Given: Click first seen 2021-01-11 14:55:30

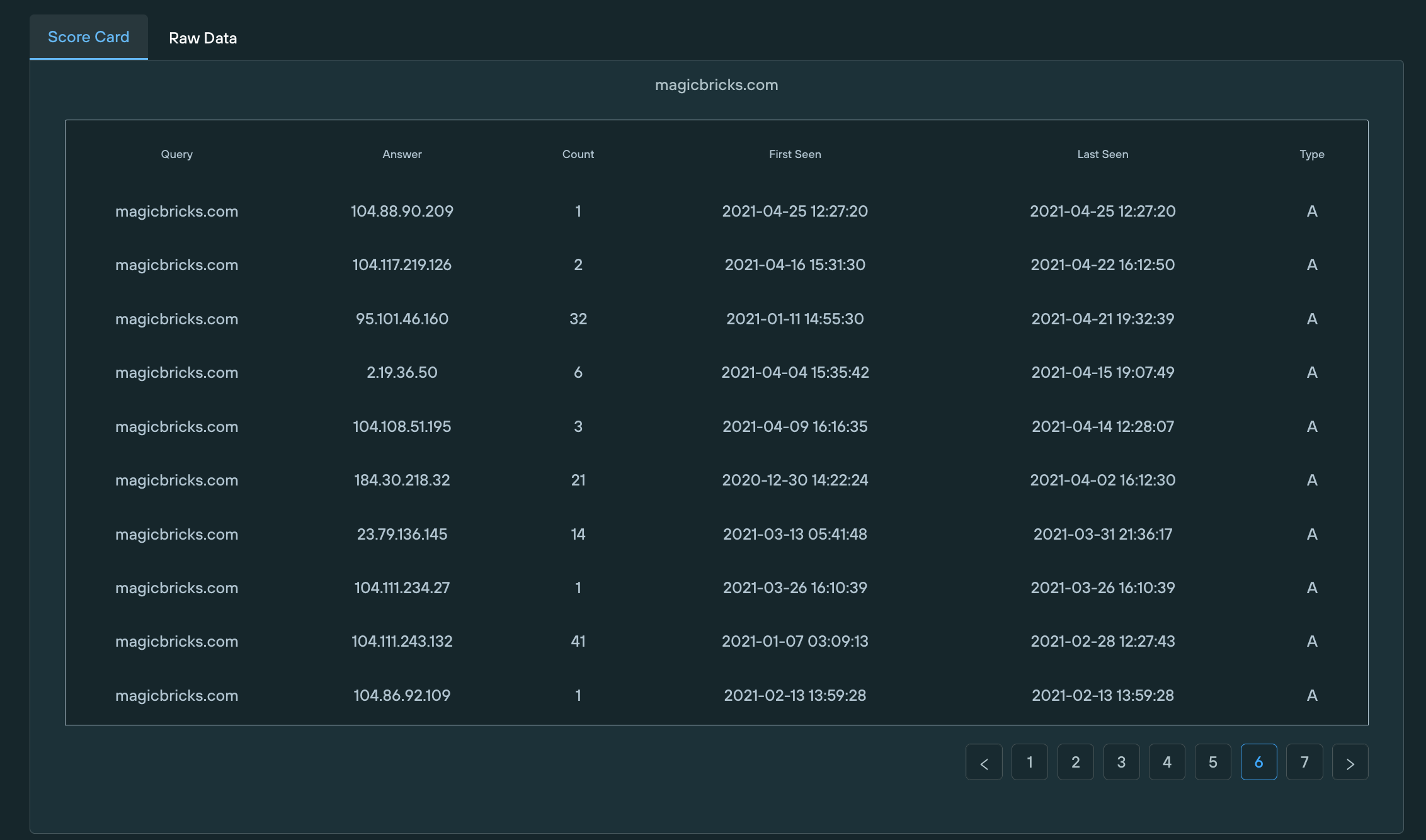Looking at the screenshot, I should (795, 319).
